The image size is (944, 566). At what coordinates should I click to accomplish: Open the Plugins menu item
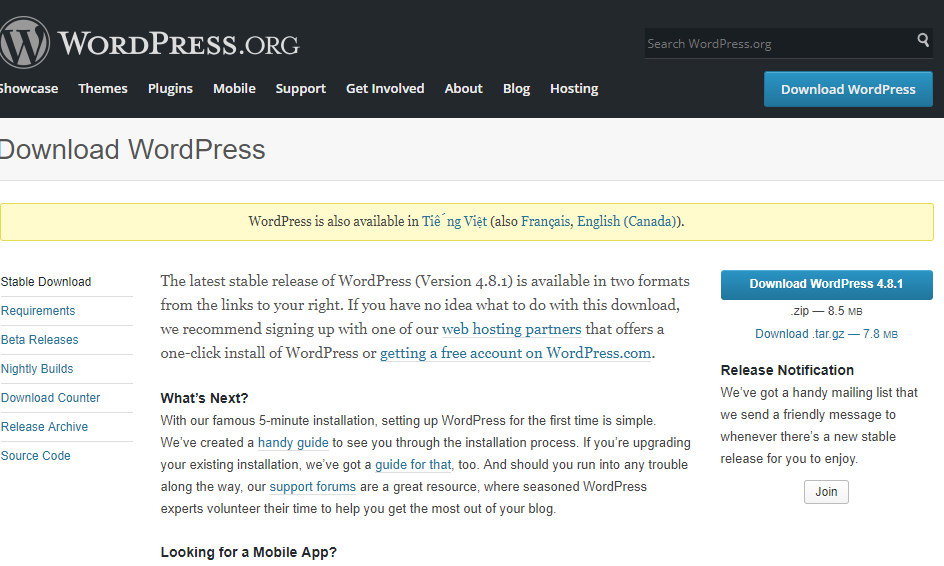click(170, 89)
